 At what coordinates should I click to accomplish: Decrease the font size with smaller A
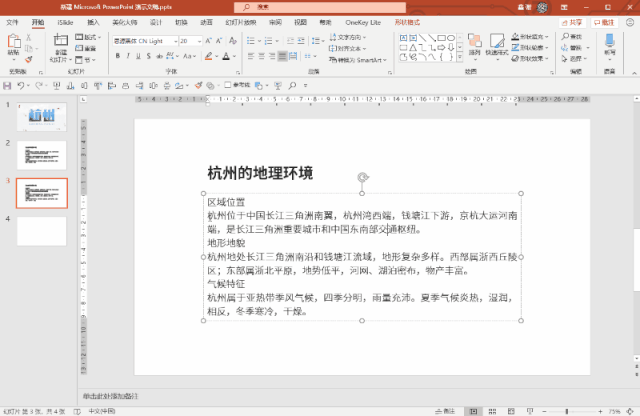(x=219, y=41)
